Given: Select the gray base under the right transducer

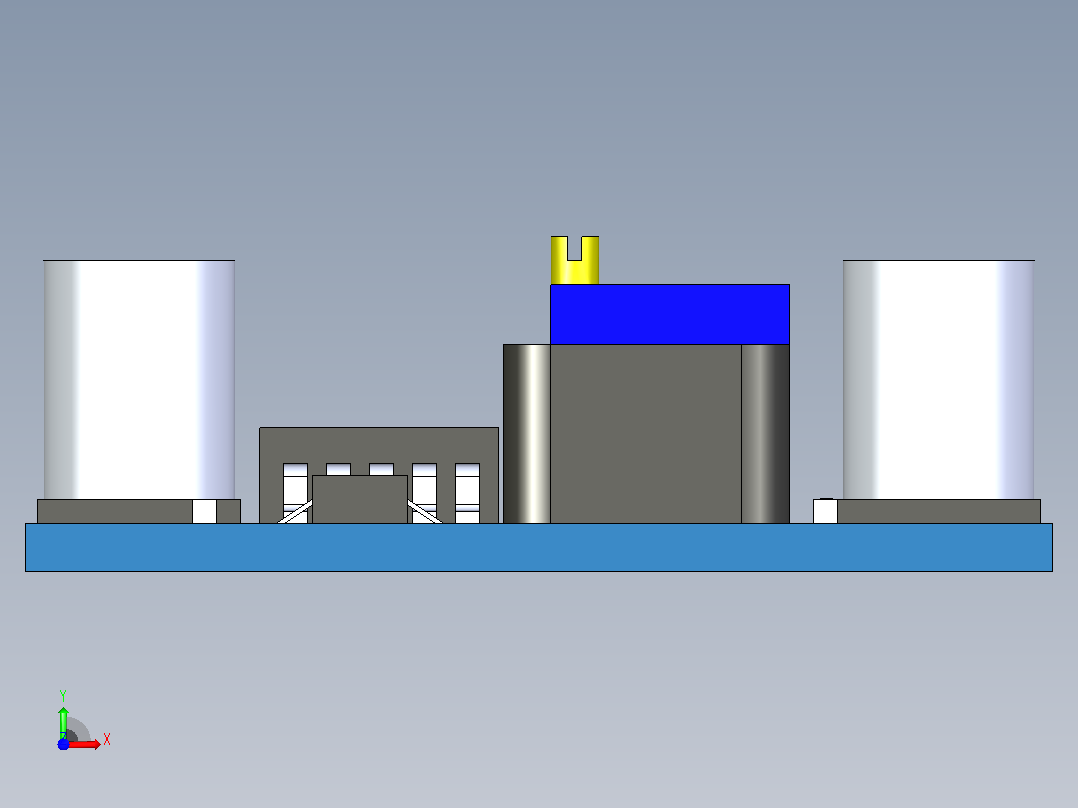Looking at the screenshot, I should point(938,512).
